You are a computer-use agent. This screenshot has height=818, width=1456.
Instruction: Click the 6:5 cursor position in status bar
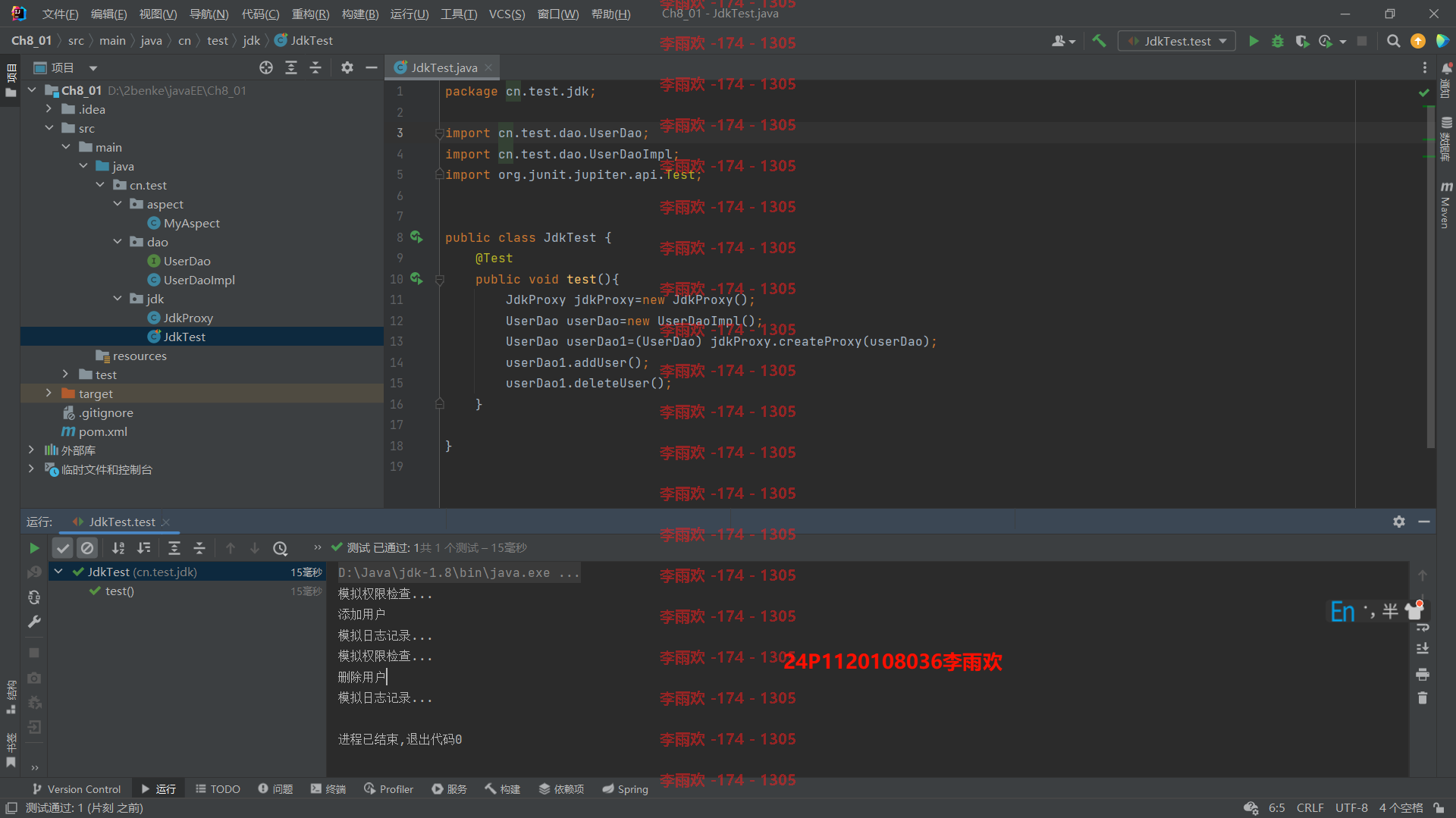[1276, 808]
